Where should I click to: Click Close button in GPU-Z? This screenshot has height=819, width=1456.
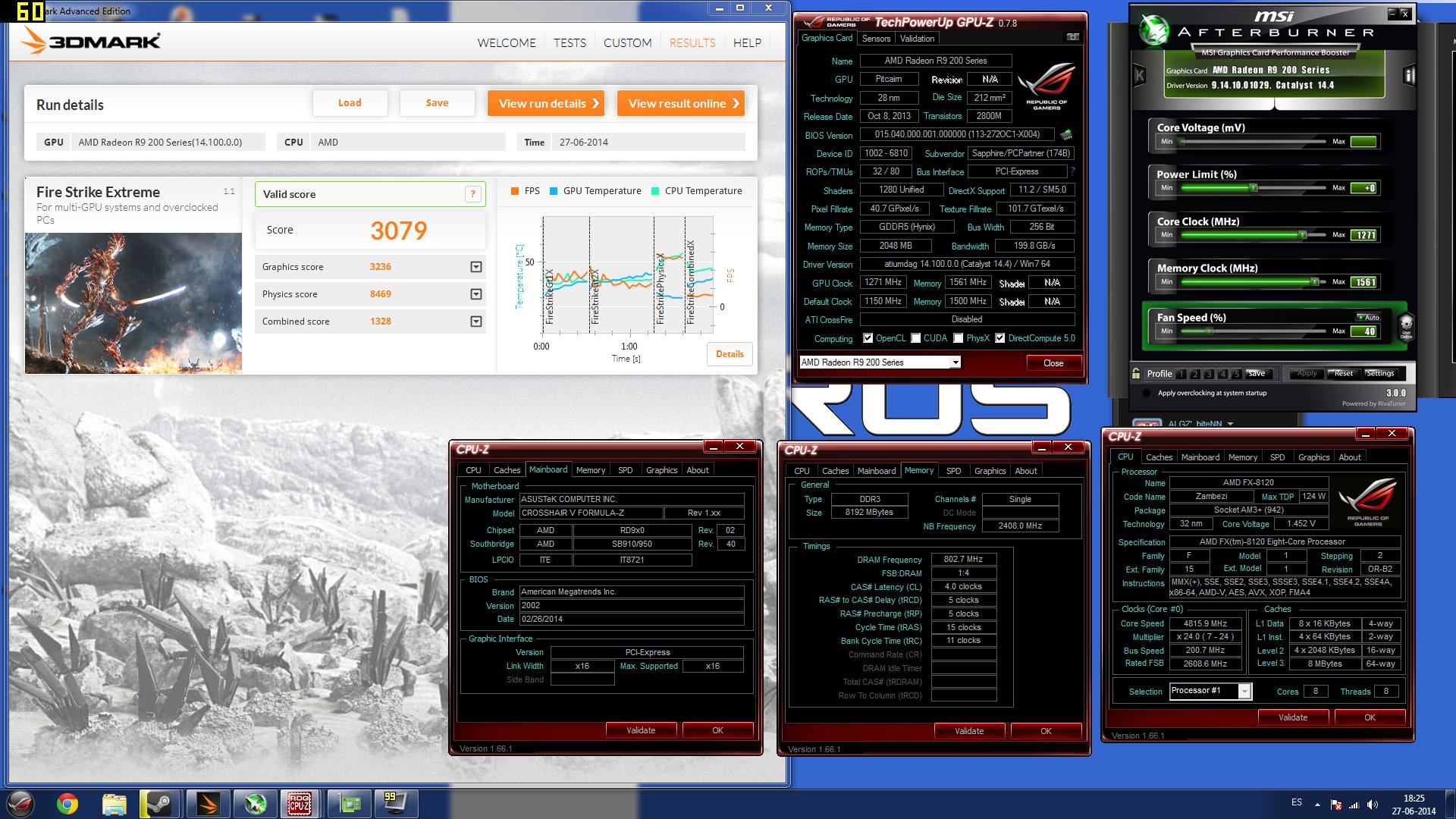click(x=1053, y=363)
